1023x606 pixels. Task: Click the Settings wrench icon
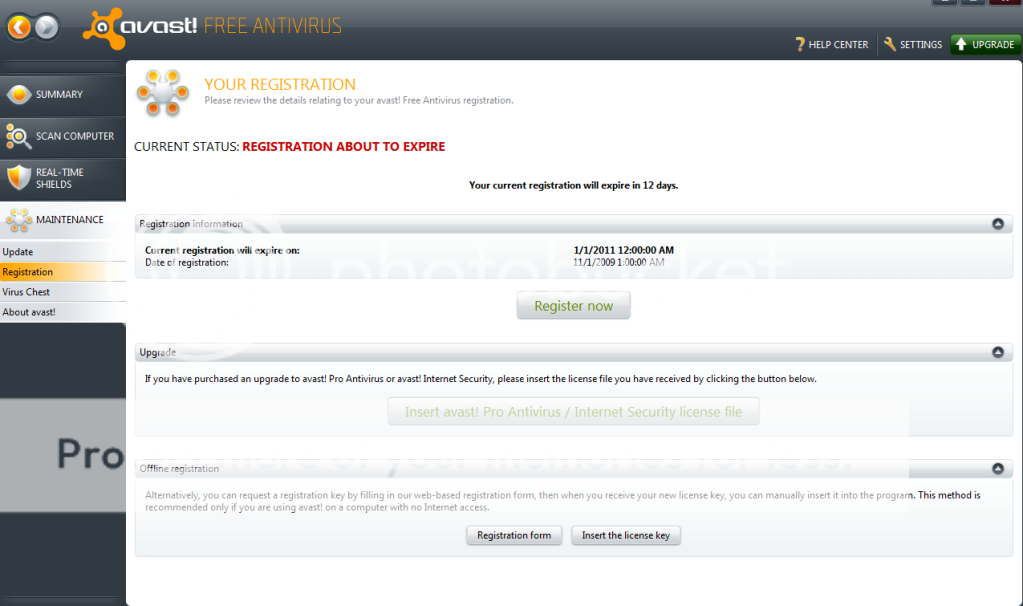coord(889,44)
